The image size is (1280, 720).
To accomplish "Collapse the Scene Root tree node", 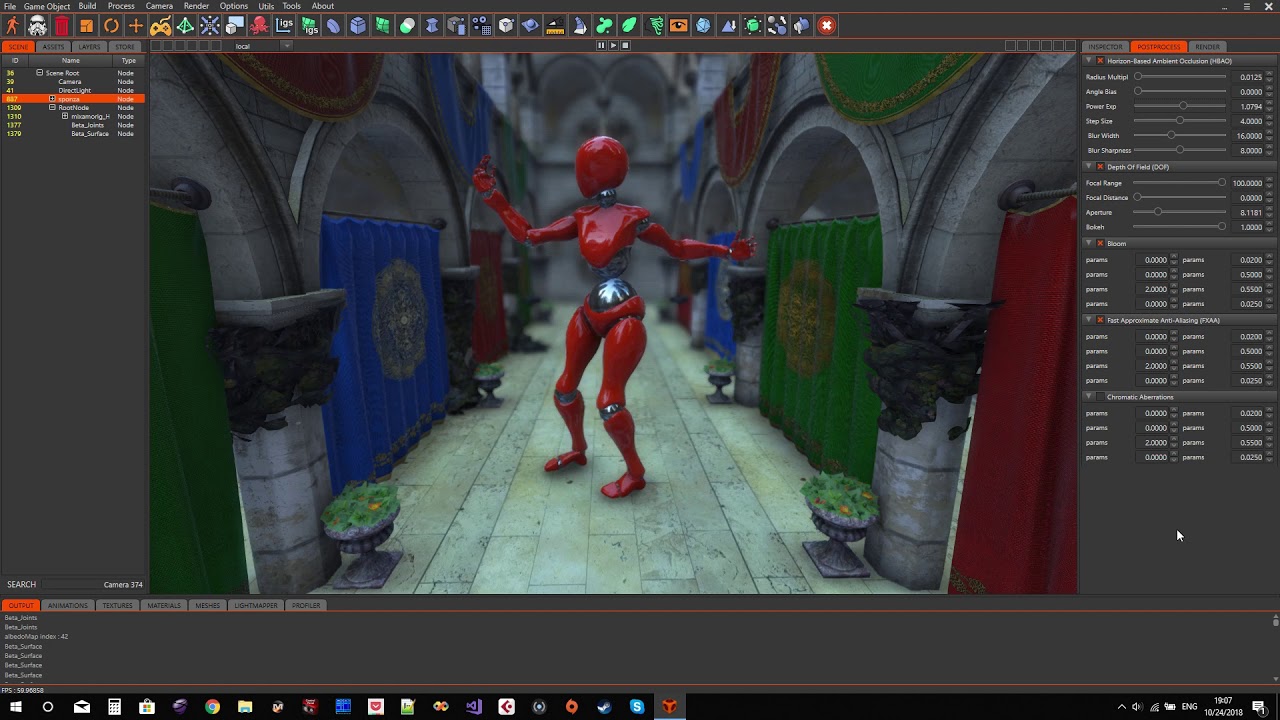I will click(40, 73).
